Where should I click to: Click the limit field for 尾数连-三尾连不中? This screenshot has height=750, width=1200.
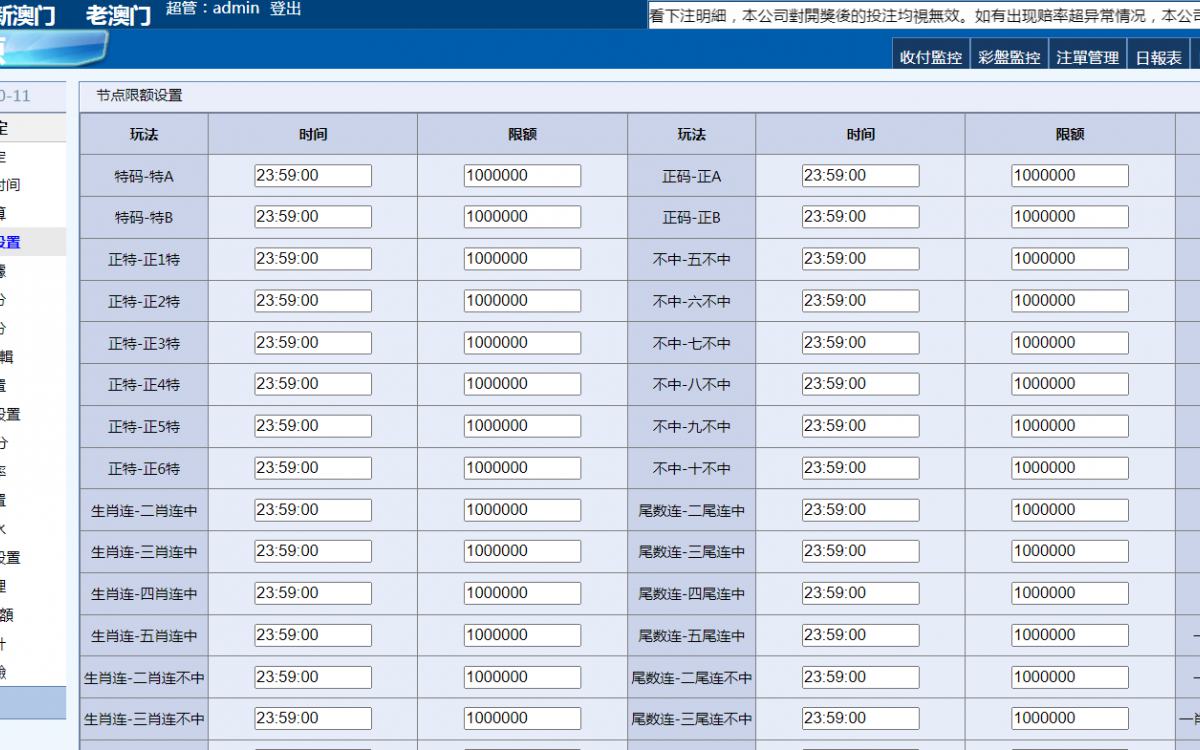click(x=1070, y=718)
